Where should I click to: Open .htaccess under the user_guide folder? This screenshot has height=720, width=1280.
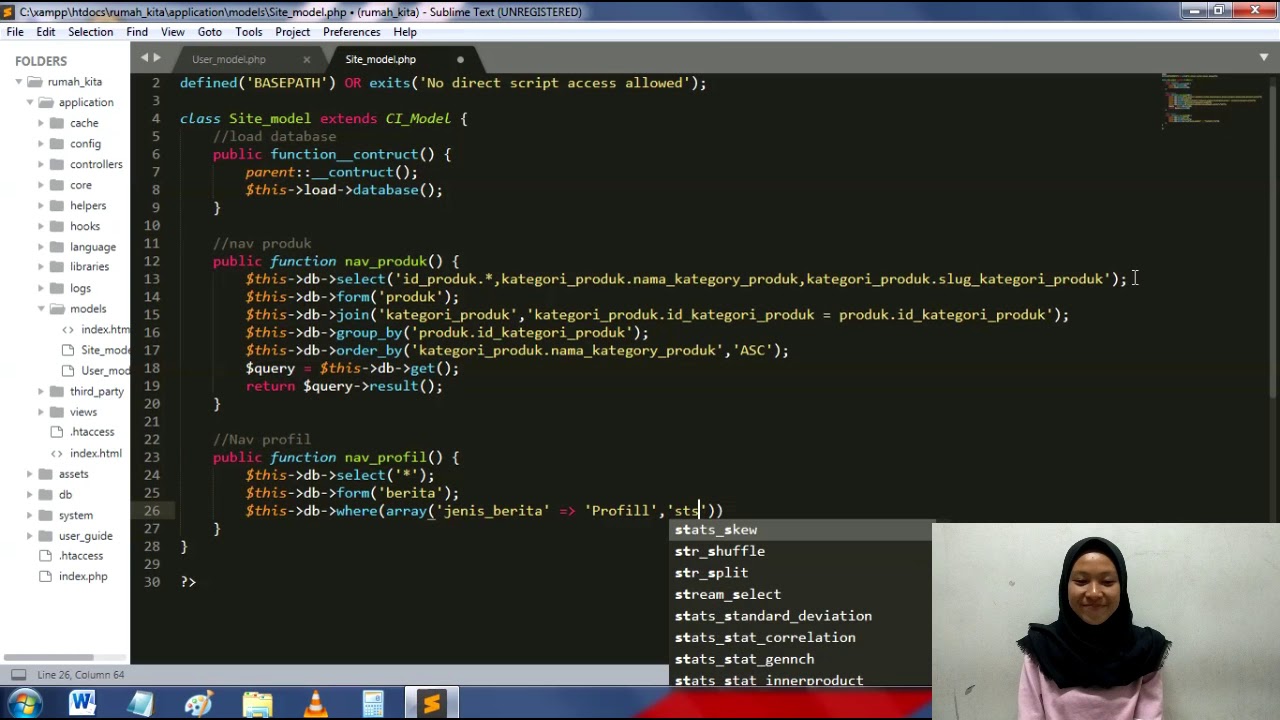[81, 556]
